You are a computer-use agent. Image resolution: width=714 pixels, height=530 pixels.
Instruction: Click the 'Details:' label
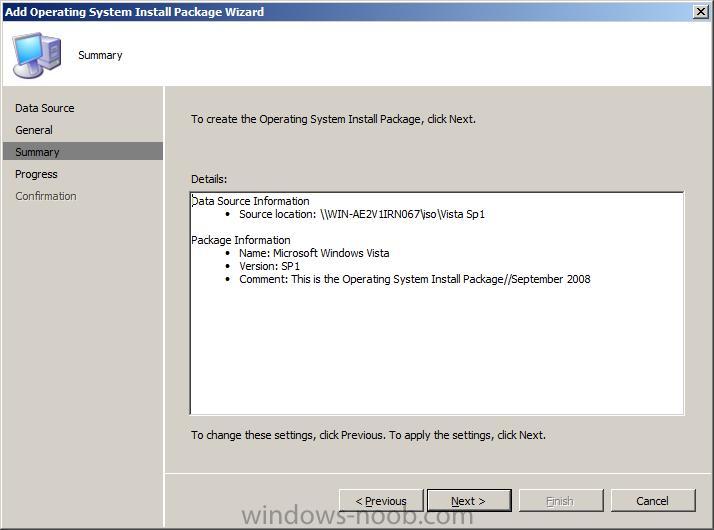tap(209, 179)
